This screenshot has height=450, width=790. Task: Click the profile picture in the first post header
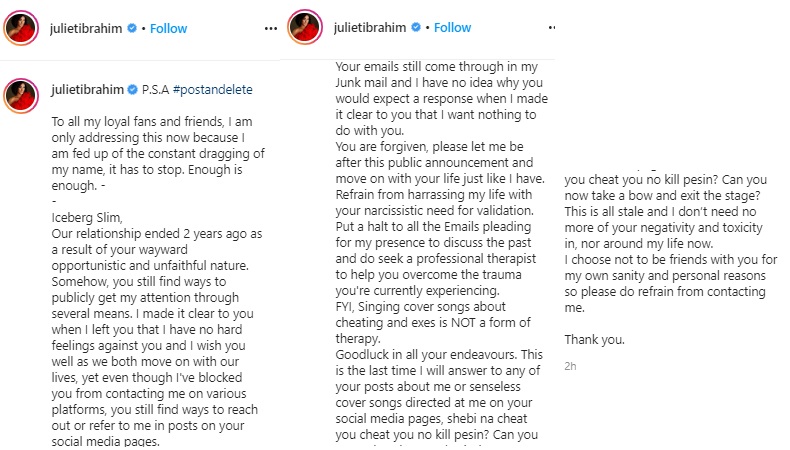(x=21, y=28)
